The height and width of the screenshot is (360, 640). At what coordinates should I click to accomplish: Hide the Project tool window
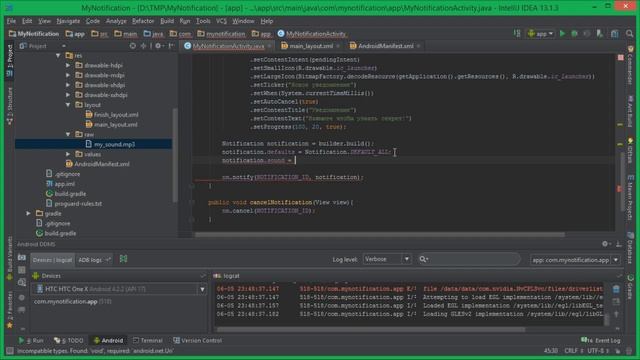[171, 46]
